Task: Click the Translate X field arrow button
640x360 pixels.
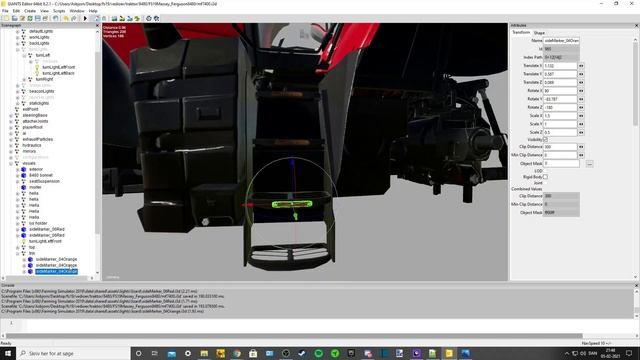Action: tap(581, 66)
